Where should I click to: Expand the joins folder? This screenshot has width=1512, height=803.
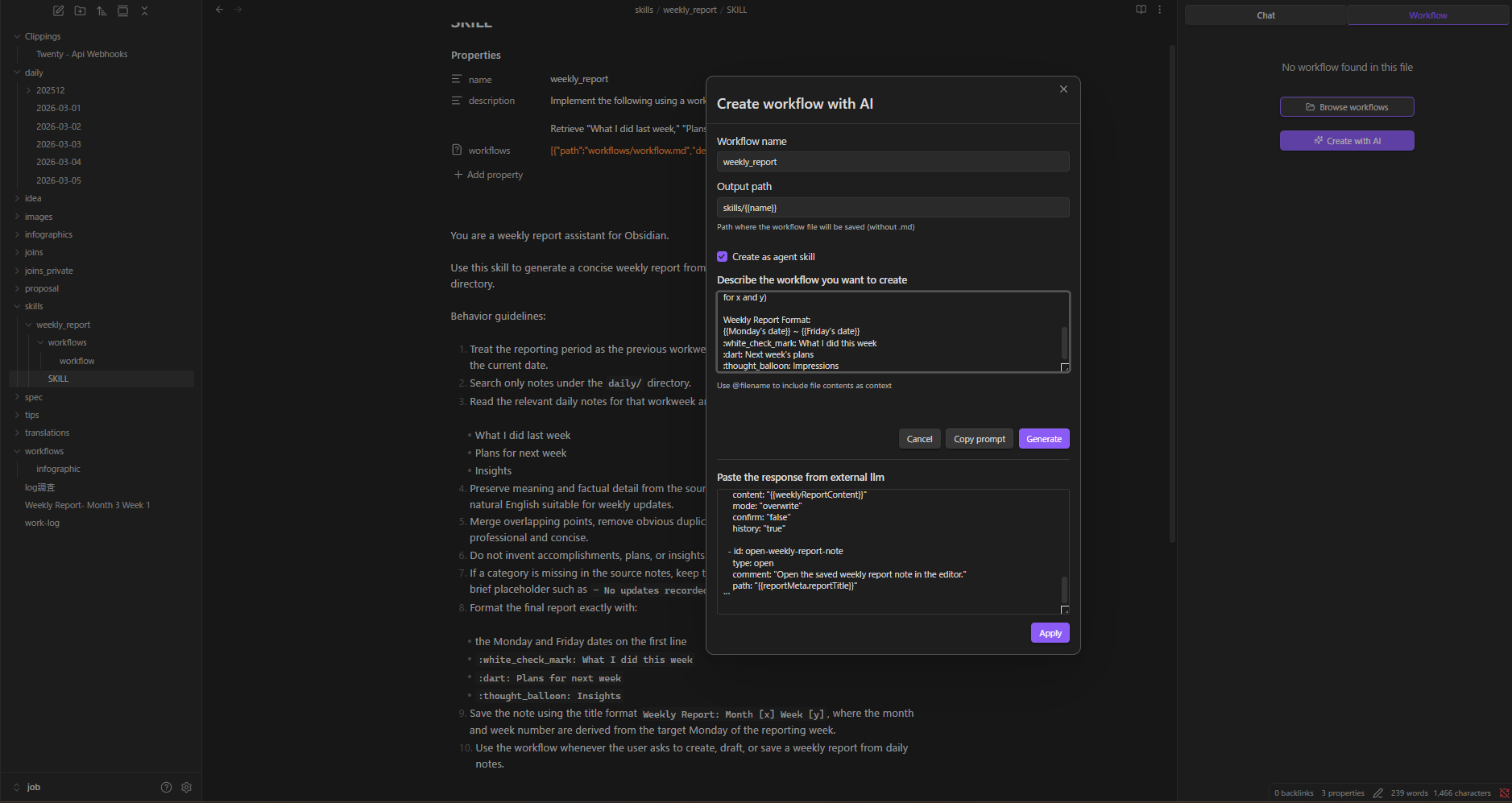pos(17,252)
